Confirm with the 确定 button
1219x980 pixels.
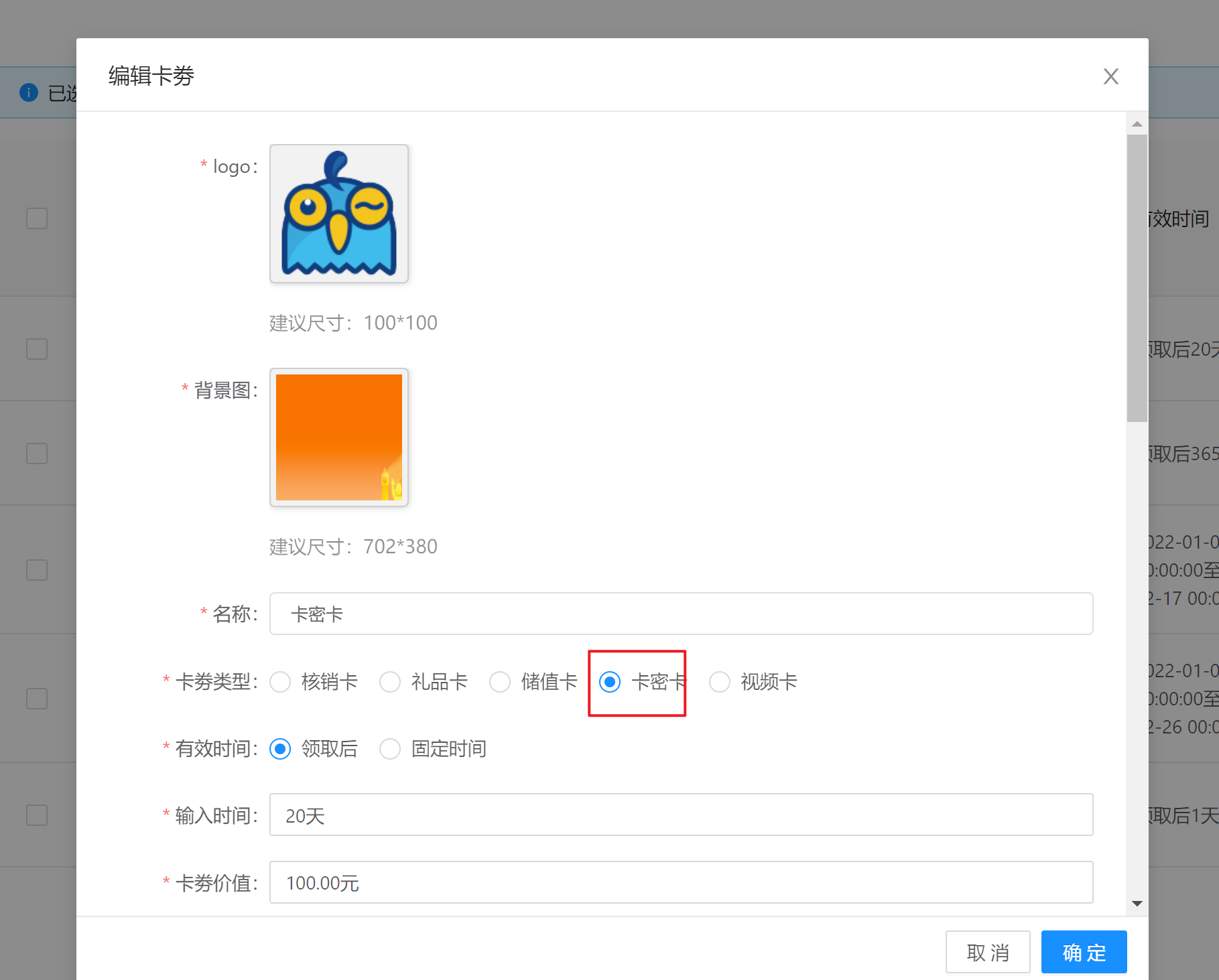[1084, 952]
